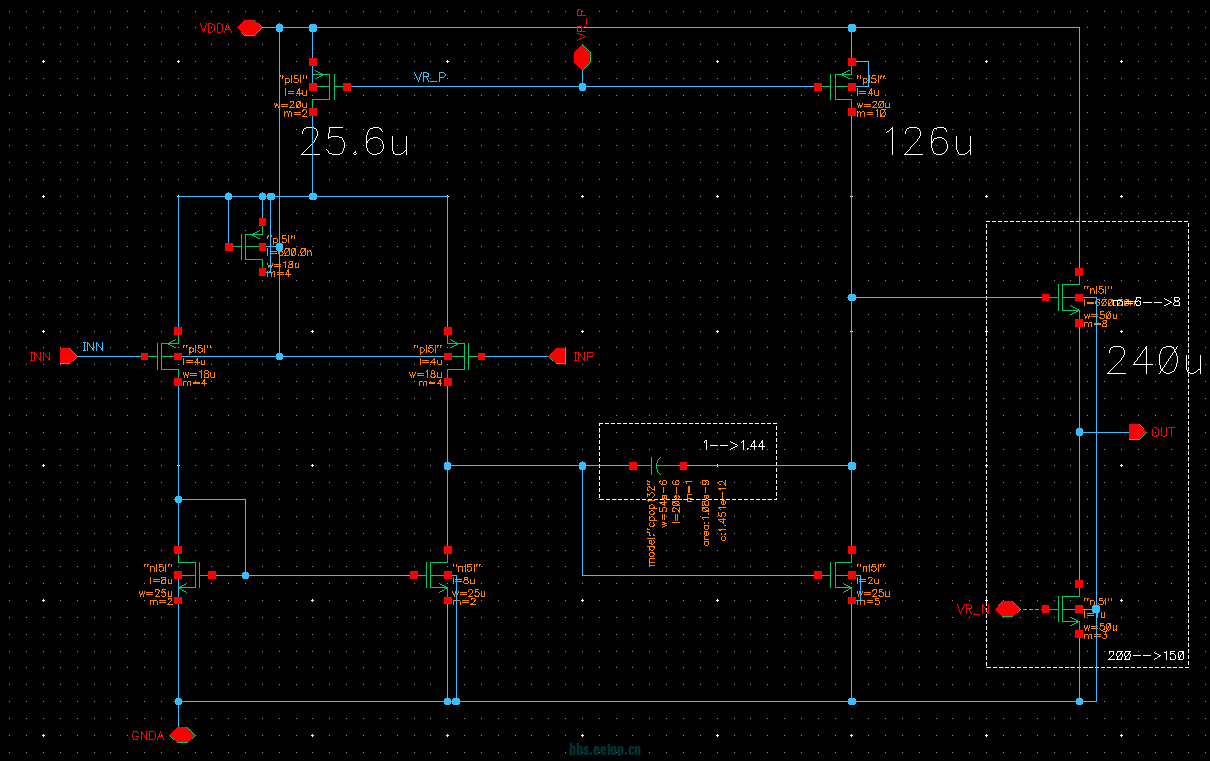Click the 25.6u current annotation

354,144
